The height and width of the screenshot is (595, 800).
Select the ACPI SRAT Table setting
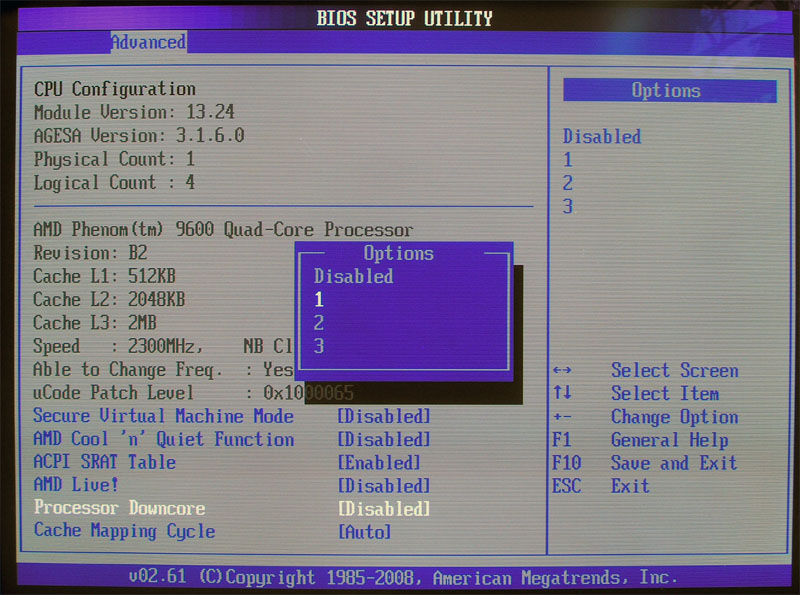coord(105,462)
